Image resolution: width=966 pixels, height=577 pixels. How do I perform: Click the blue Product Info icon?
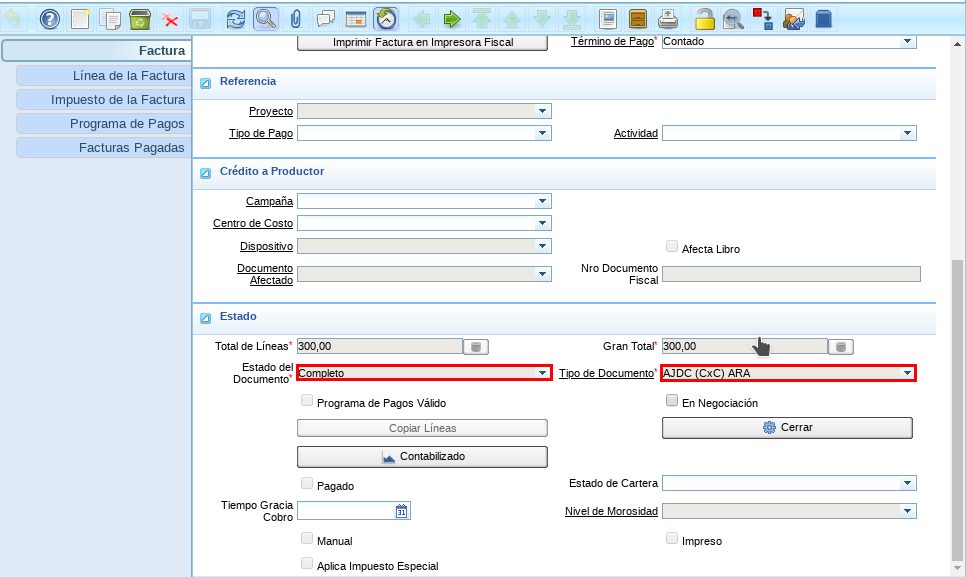[824, 19]
